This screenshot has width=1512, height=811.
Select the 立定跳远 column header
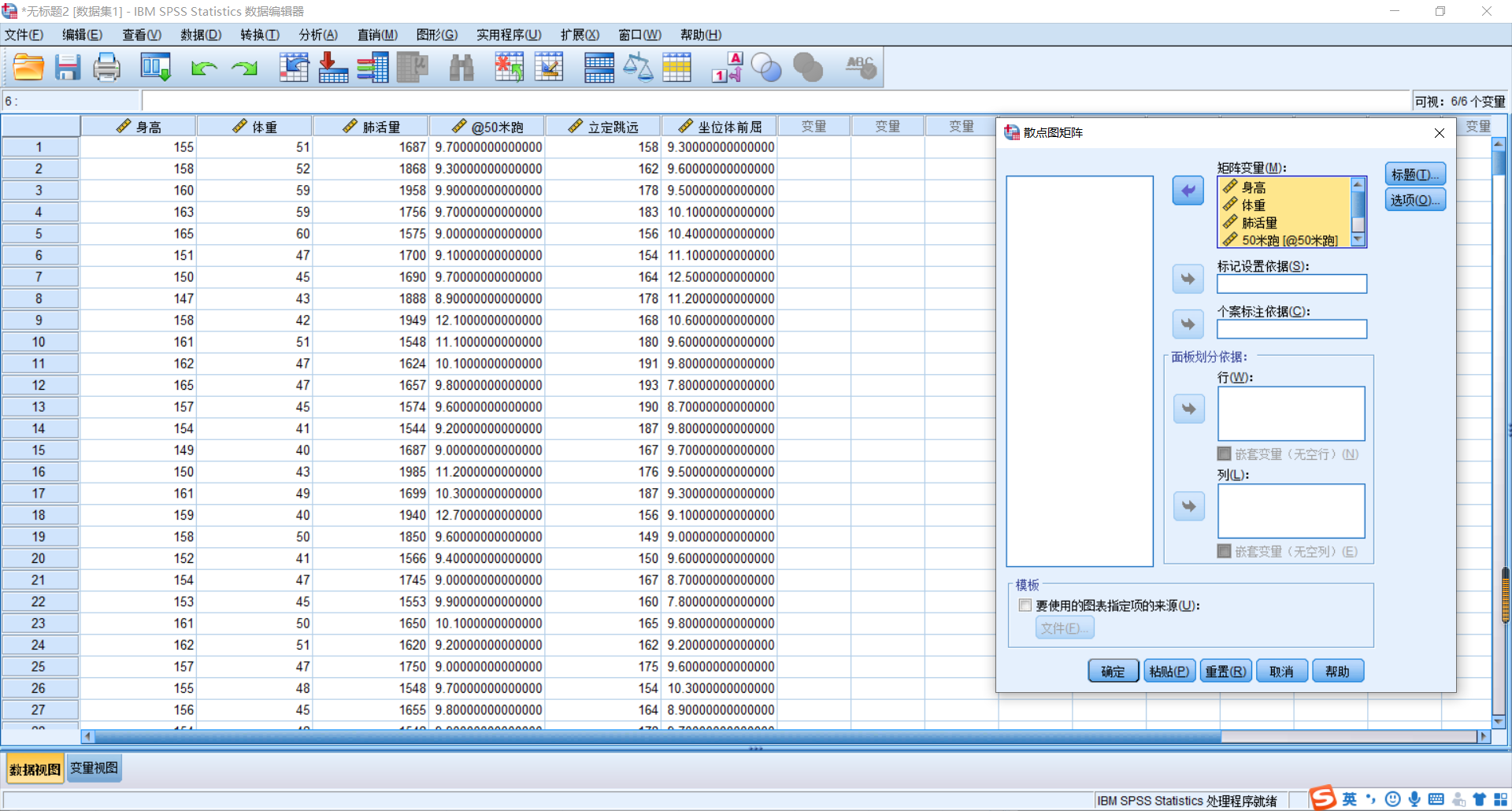pos(603,127)
